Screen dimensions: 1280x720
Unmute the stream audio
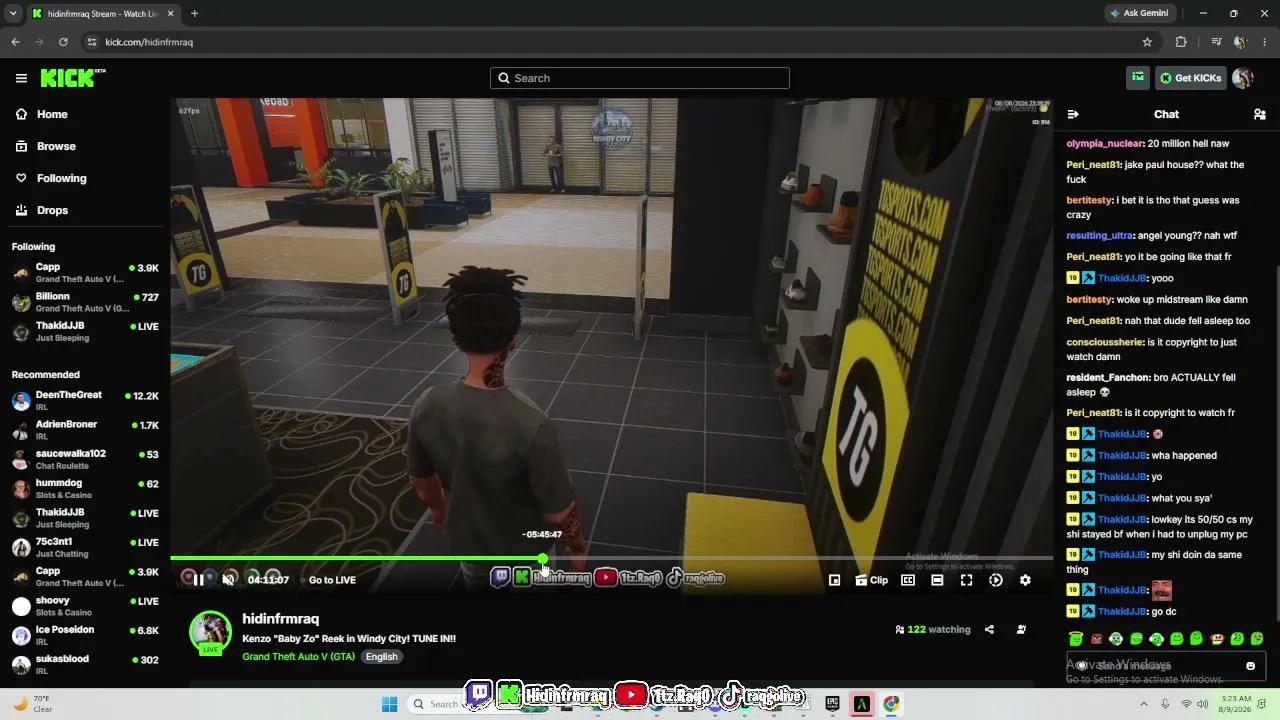229,580
